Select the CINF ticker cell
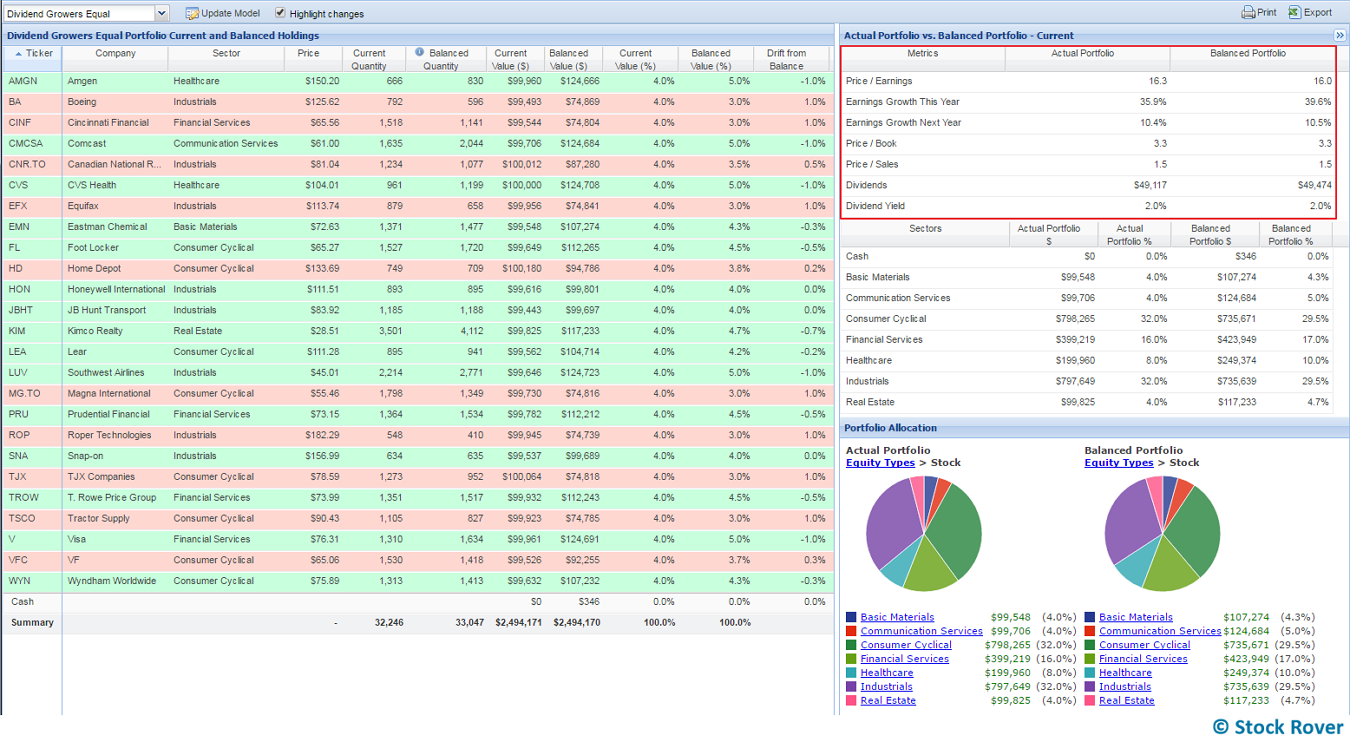The height and width of the screenshot is (742, 1350). (32, 123)
